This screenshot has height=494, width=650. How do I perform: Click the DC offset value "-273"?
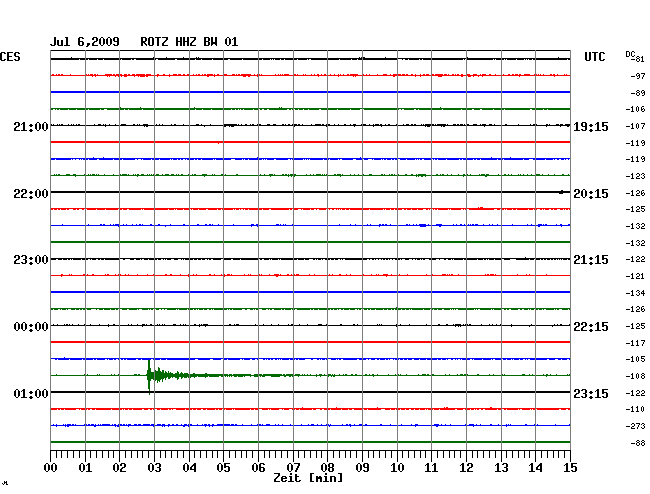point(635,426)
